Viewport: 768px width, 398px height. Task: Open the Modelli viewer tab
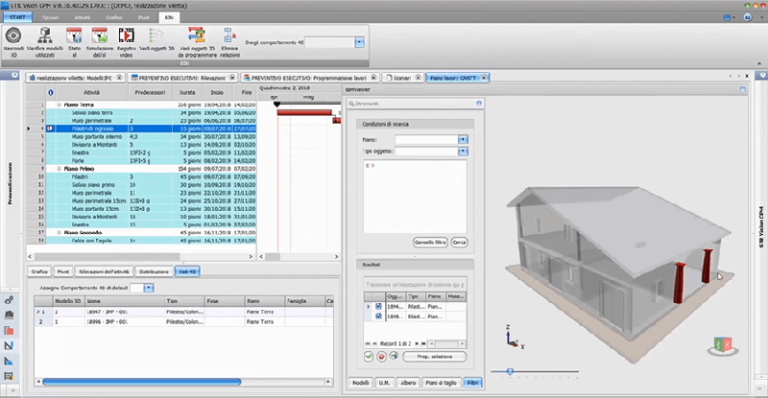360,383
